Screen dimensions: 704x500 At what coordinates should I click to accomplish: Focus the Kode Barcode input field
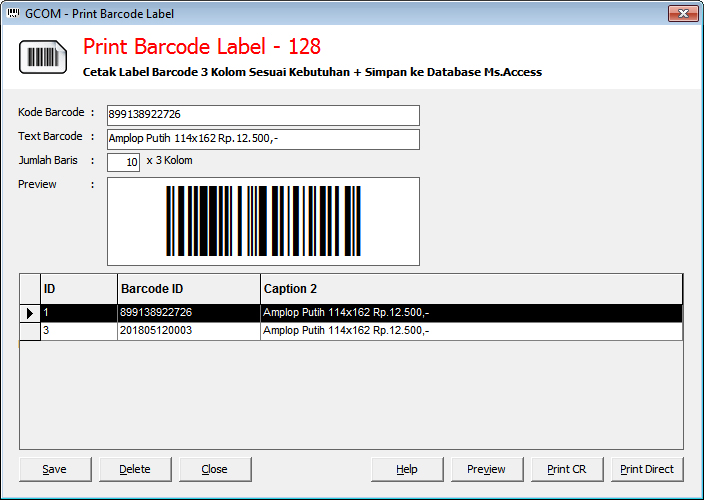[262, 115]
